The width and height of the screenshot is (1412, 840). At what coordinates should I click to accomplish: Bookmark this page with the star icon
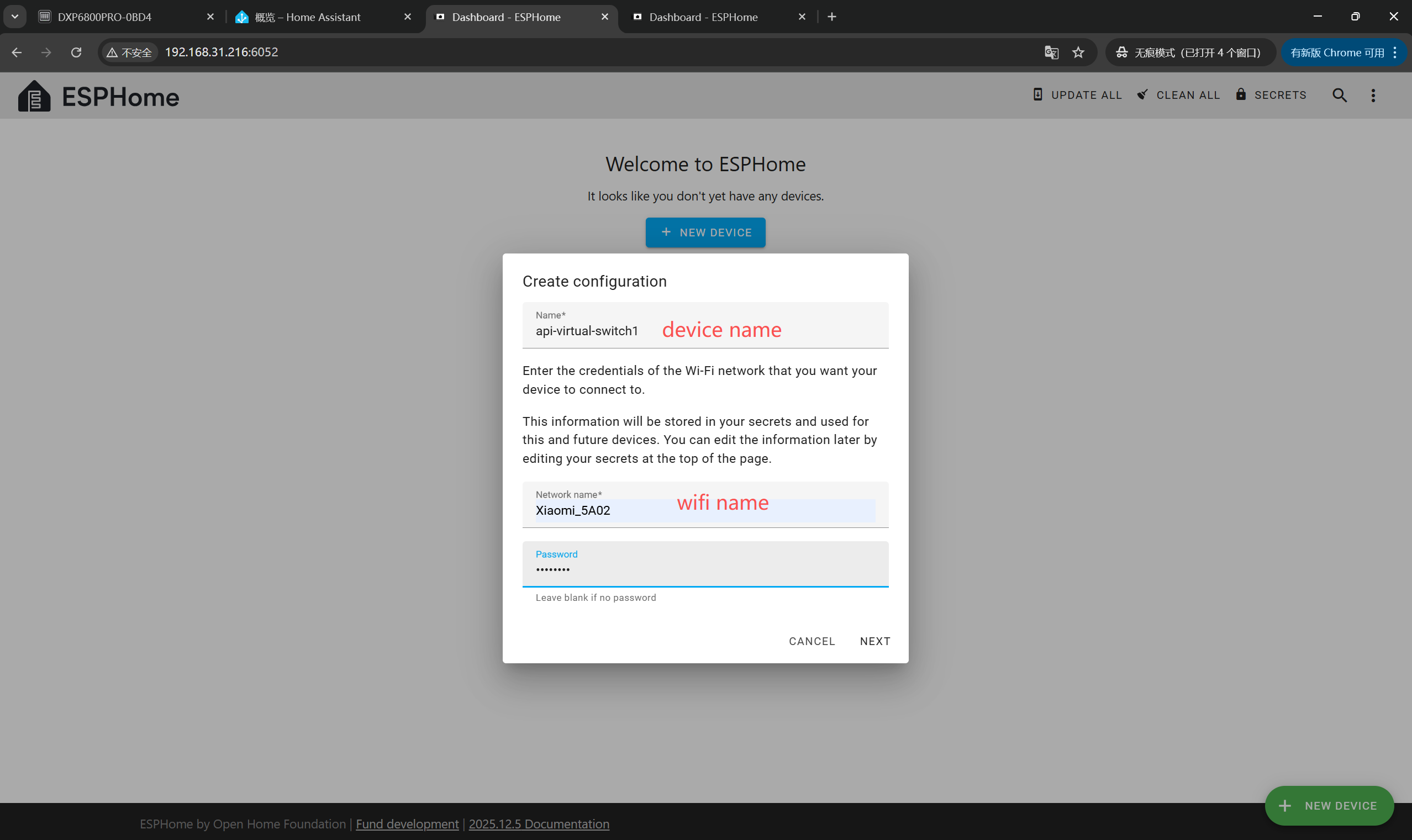(1078, 52)
